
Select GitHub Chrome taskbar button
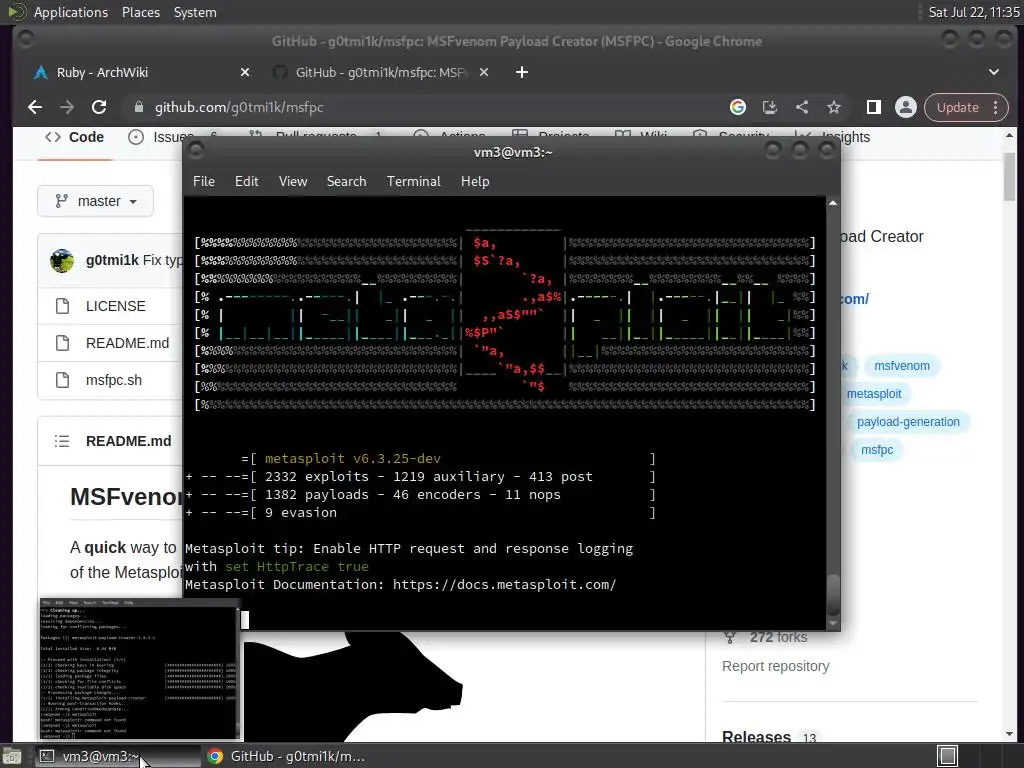[x=287, y=756]
